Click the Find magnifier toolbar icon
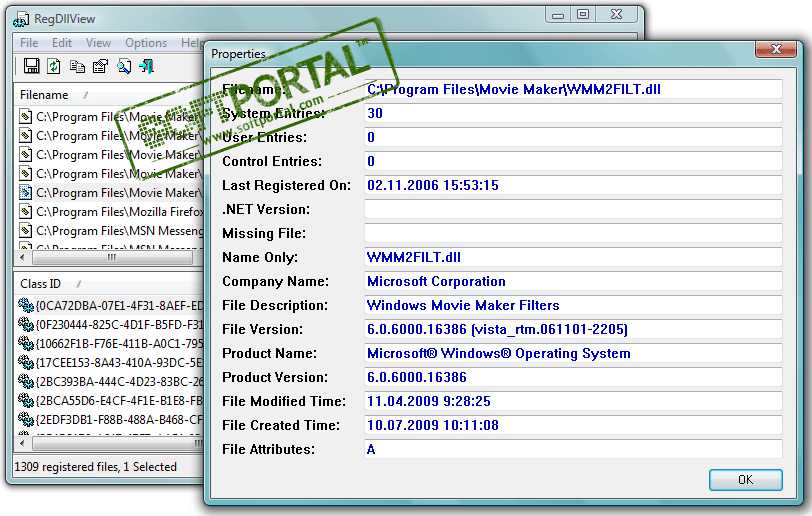 click(x=124, y=66)
